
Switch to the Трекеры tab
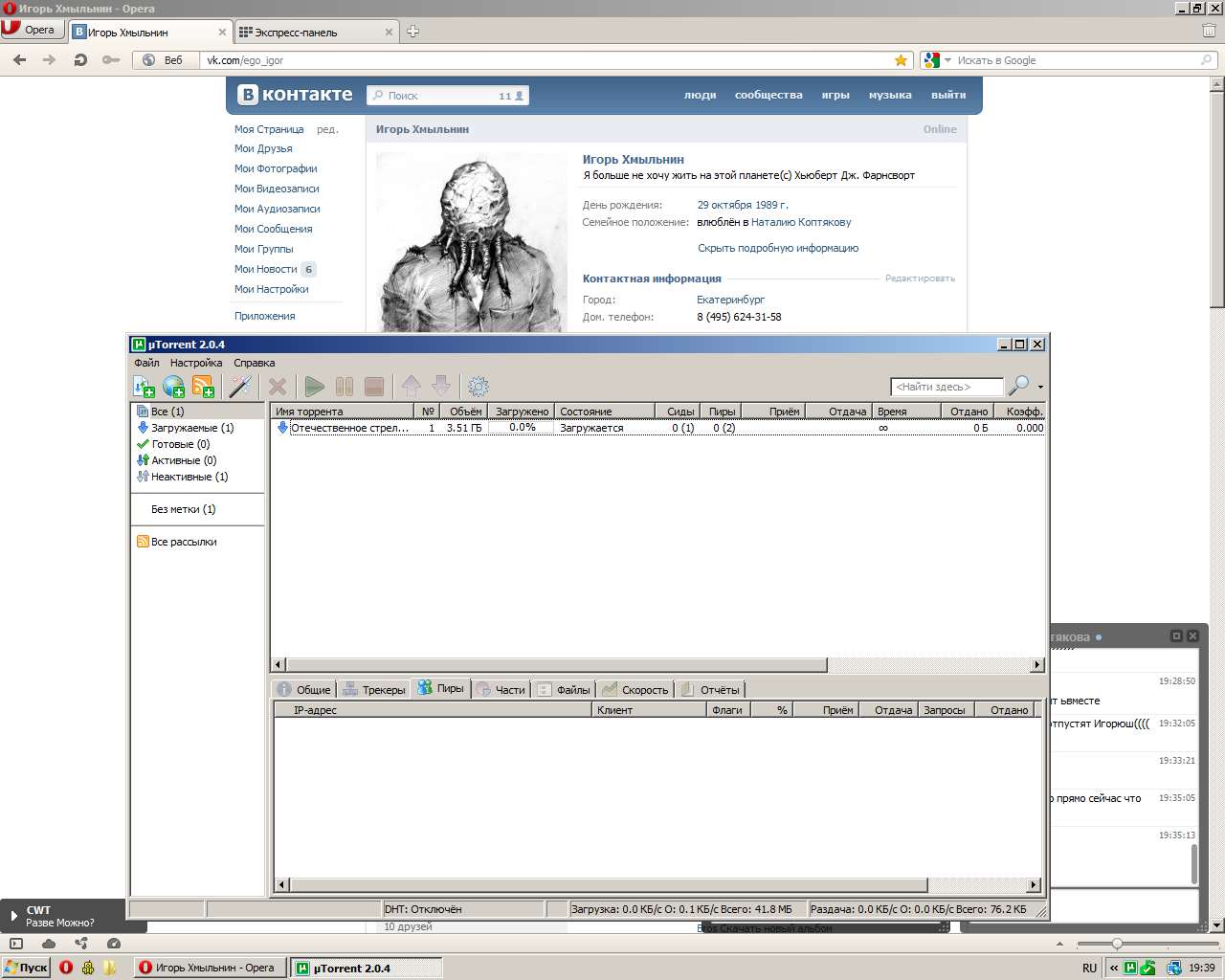click(374, 690)
